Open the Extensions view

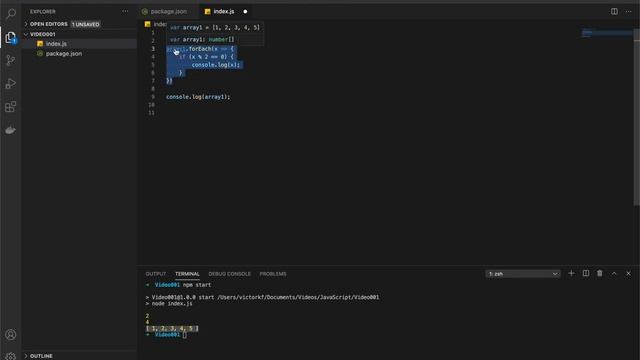tap(11, 107)
